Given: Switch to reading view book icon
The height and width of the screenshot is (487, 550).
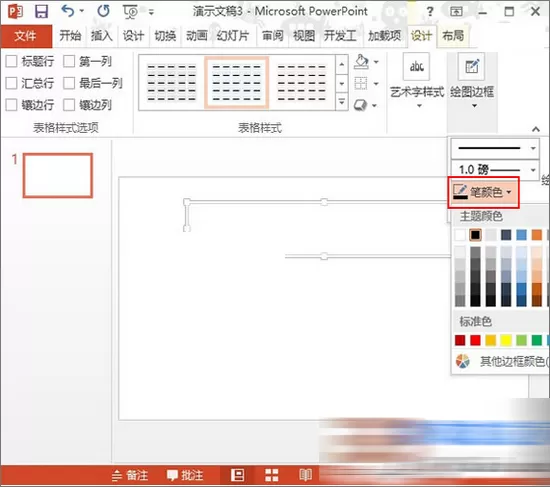Looking at the screenshot, I should [x=306, y=475].
